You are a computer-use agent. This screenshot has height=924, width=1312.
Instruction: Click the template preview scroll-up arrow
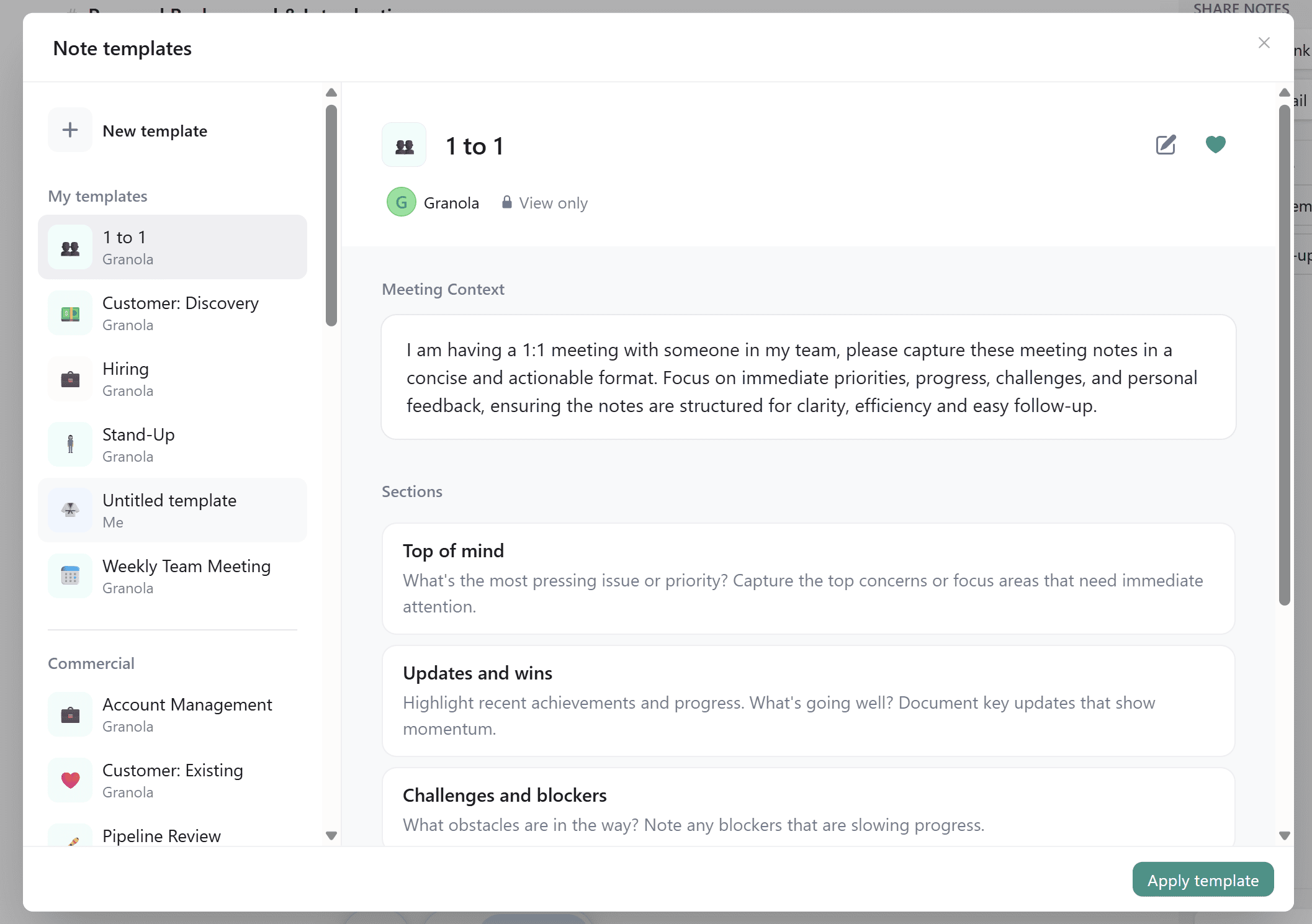1285,92
